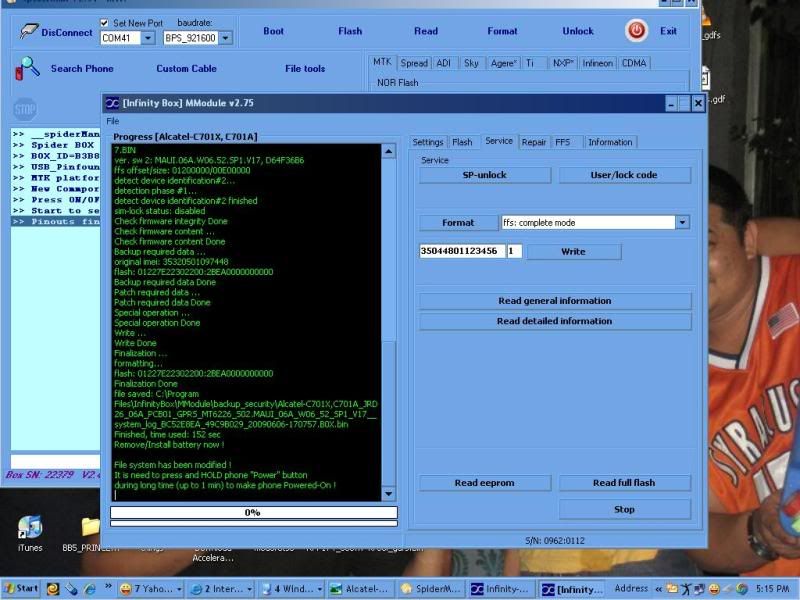Switch to the Settings tab

tap(428, 142)
